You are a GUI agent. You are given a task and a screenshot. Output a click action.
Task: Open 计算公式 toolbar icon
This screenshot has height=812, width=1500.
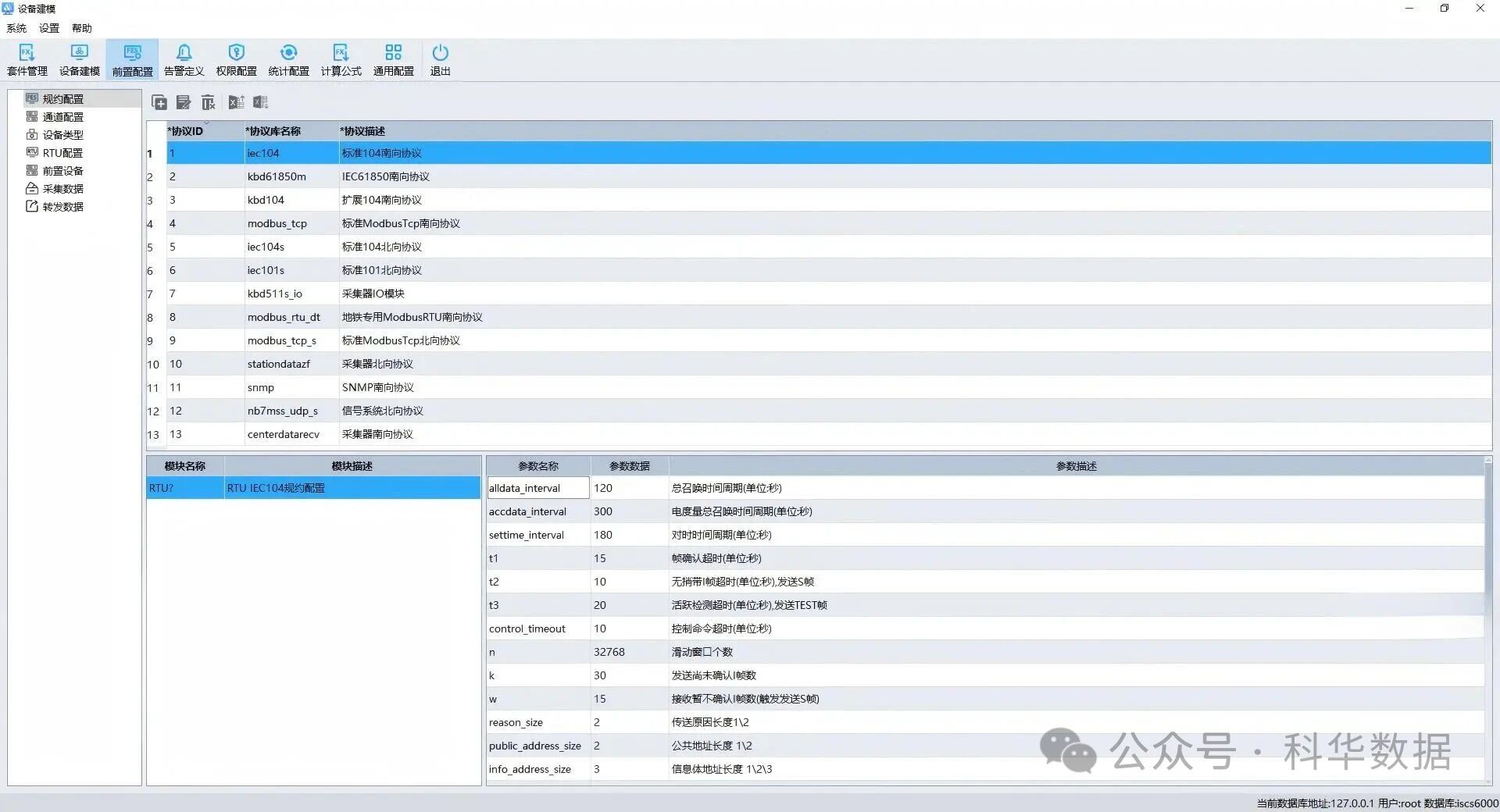pos(341,59)
